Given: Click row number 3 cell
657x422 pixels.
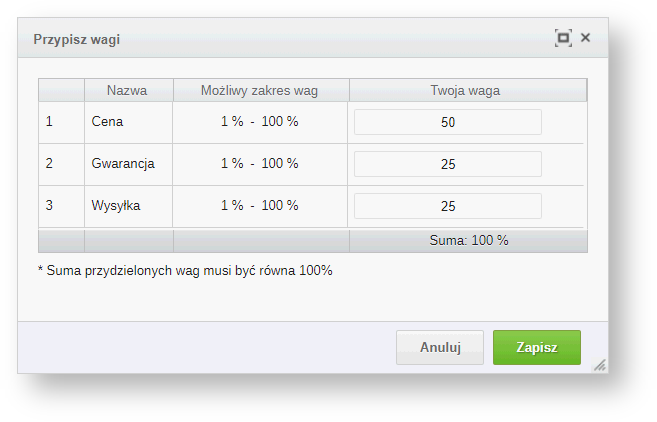Looking at the screenshot, I should coord(49,206).
